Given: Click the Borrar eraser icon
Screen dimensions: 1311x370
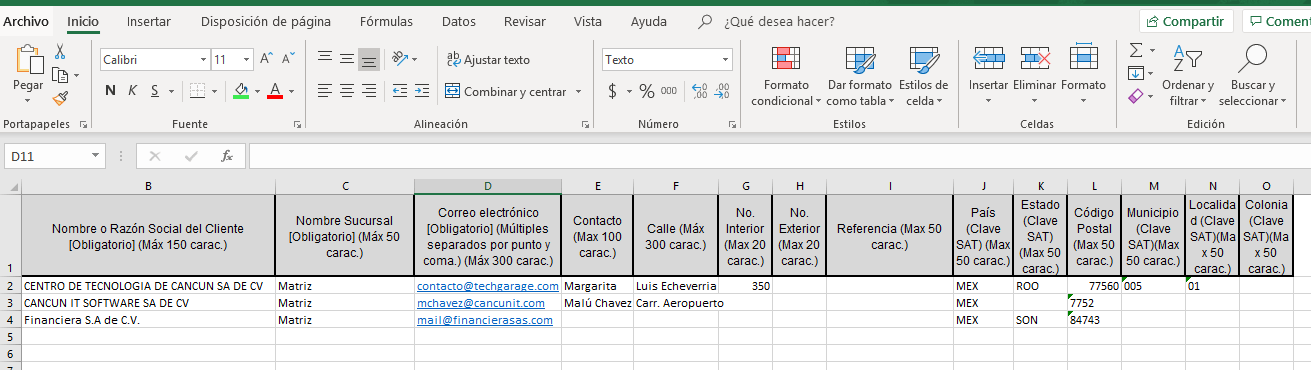Looking at the screenshot, I should coord(1135,97).
